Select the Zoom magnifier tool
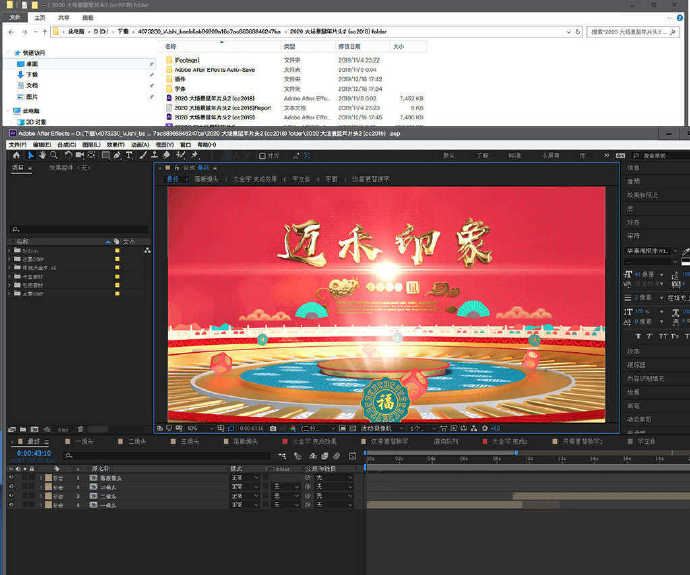Screen dimensions: 690x575 coord(54,155)
